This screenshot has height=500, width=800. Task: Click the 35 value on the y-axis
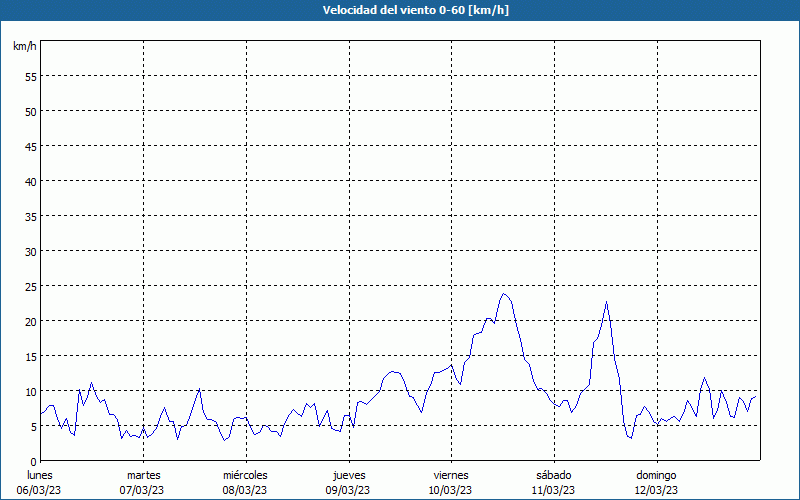click(31, 216)
